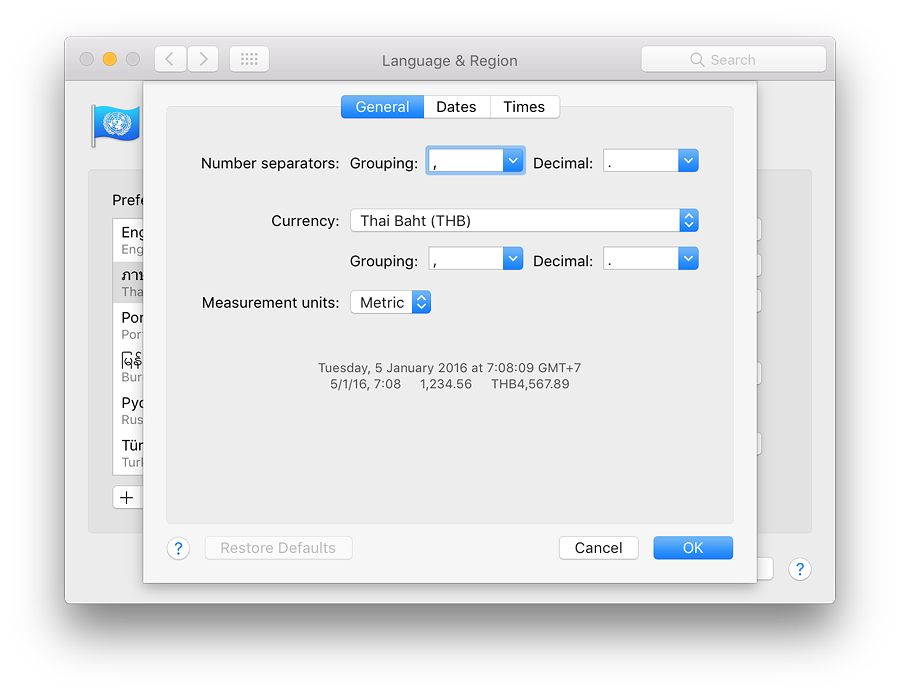Screen dimensions: 900x696
Task: Open currency Decimal separator dropdown arrow
Action: (x=688, y=258)
